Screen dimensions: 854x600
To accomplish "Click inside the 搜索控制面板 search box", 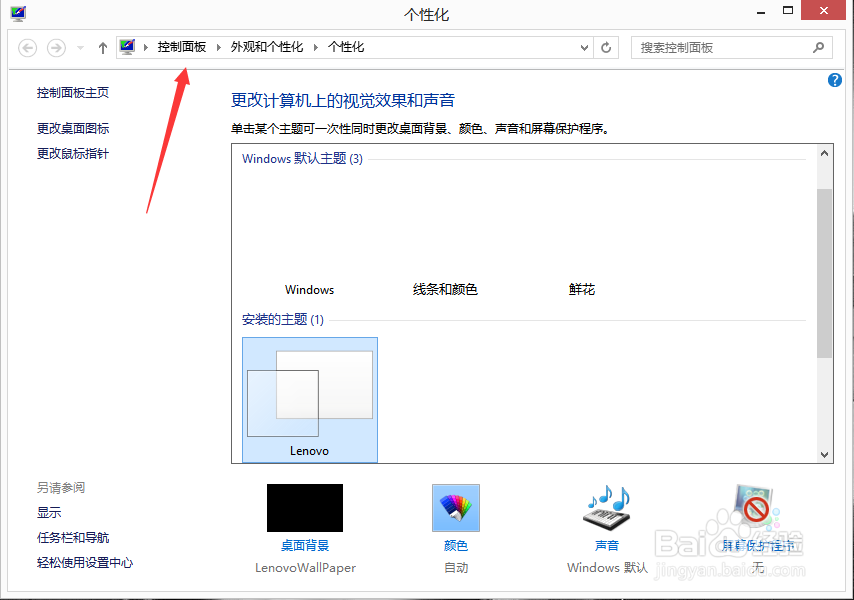I will click(x=720, y=46).
